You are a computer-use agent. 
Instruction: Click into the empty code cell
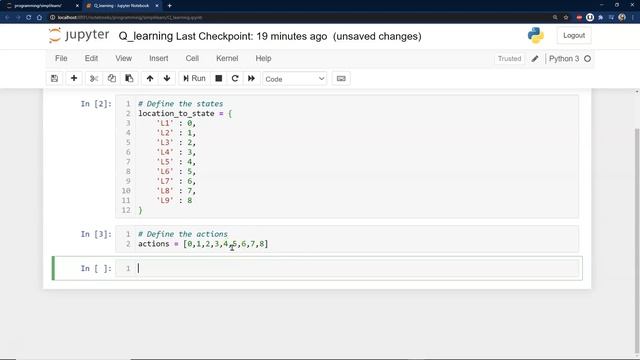(347, 268)
